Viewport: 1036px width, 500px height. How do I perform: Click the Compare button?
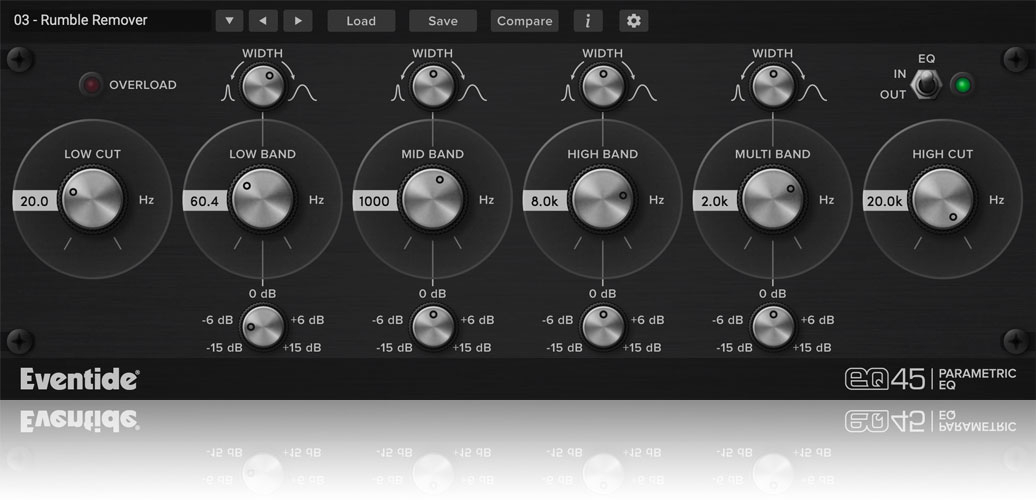(524, 21)
